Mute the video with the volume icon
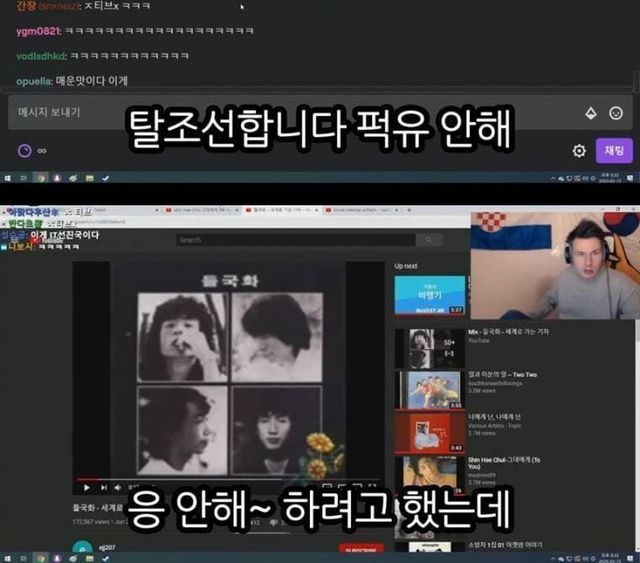 click(x=119, y=488)
